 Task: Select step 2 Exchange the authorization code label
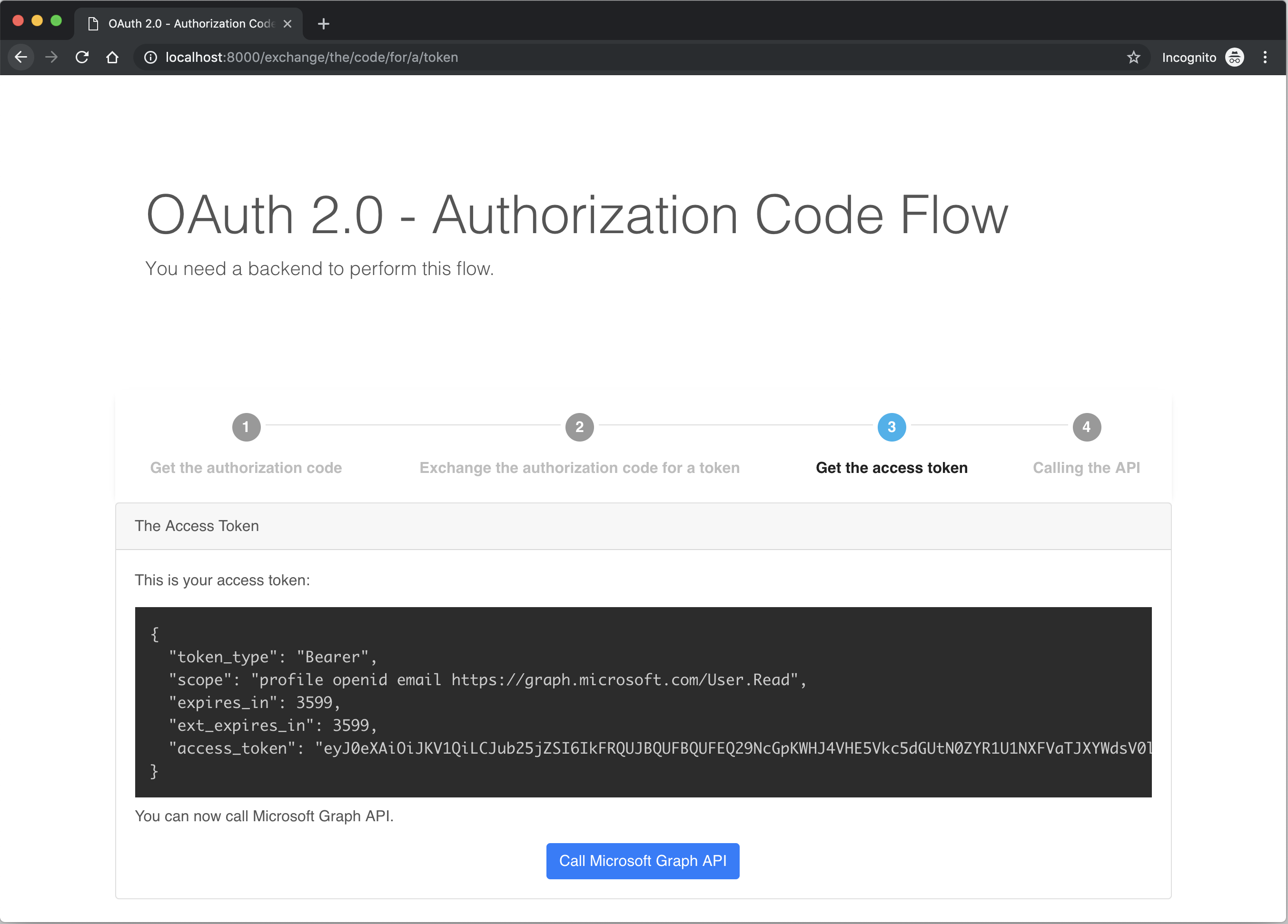click(x=579, y=468)
